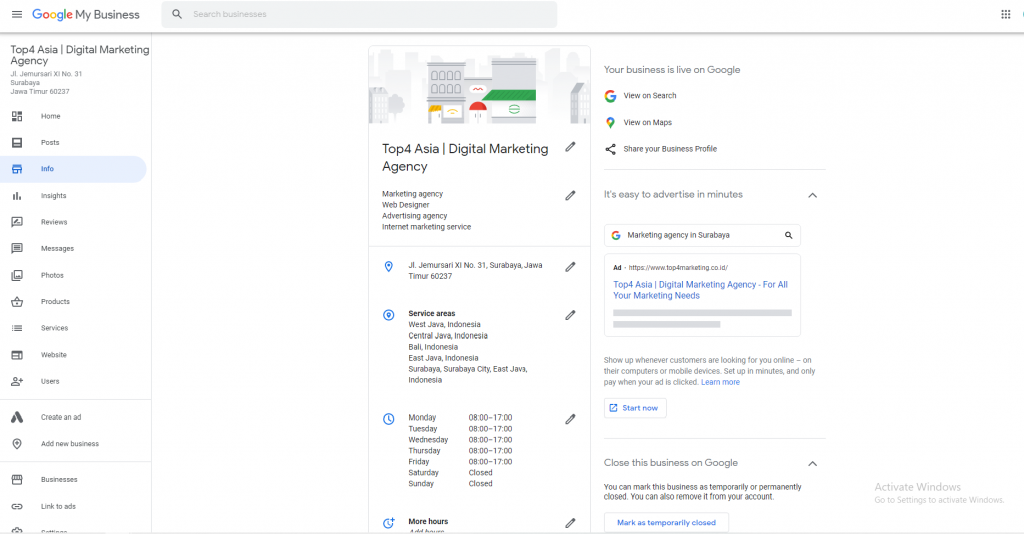Select Photos from the sidebar
The width and height of the screenshot is (1024, 534).
click(52, 275)
